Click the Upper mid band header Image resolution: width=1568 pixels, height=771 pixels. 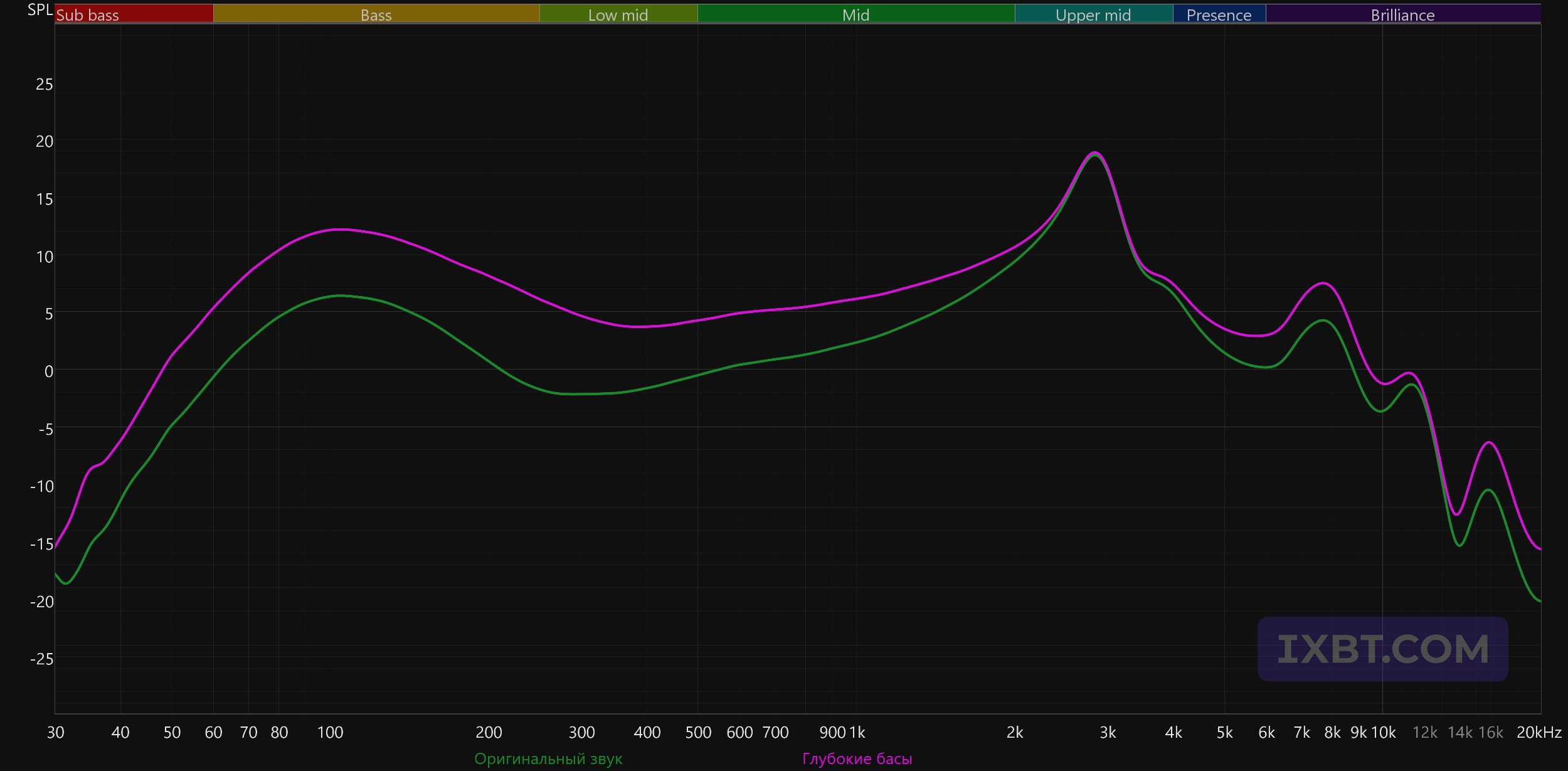pos(1093,14)
